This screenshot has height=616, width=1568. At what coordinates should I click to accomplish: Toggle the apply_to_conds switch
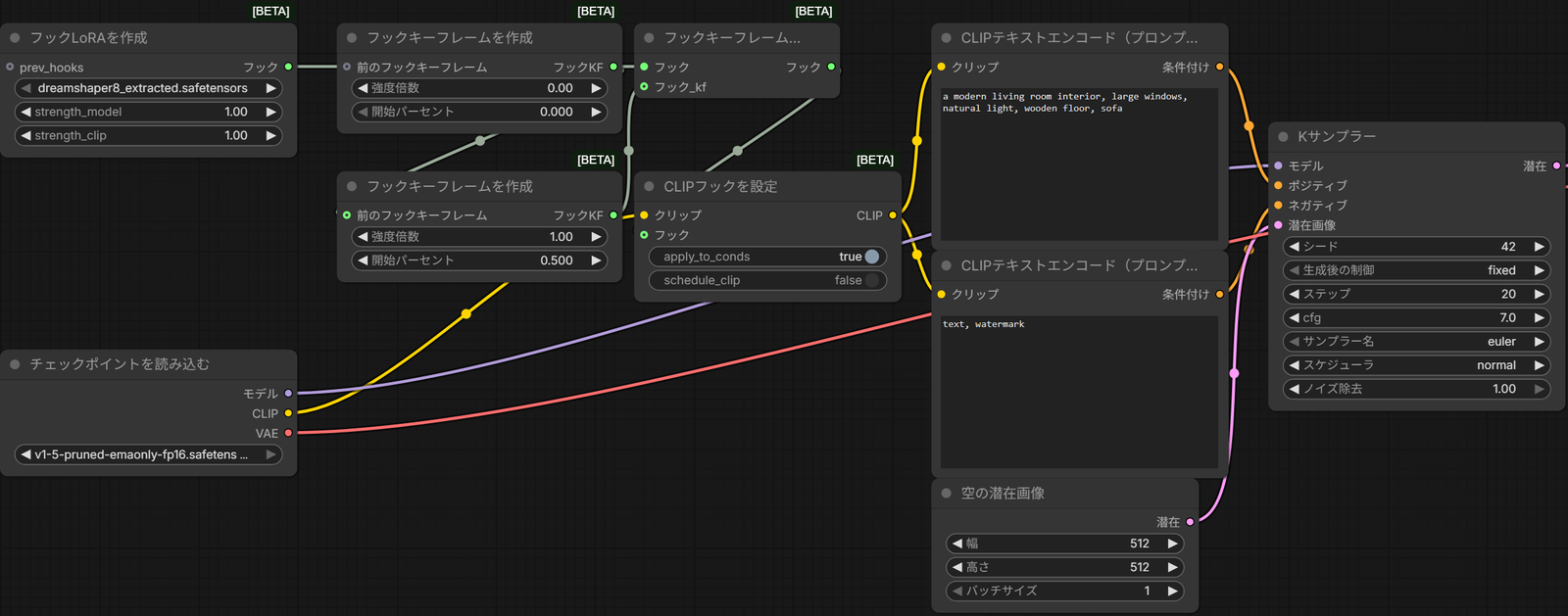point(767,257)
